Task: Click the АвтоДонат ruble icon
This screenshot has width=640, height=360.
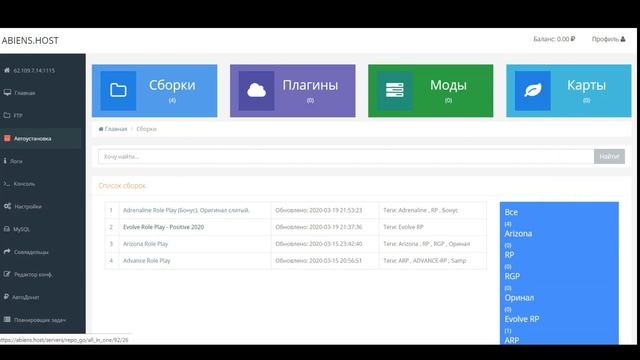Action: pos(6,297)
